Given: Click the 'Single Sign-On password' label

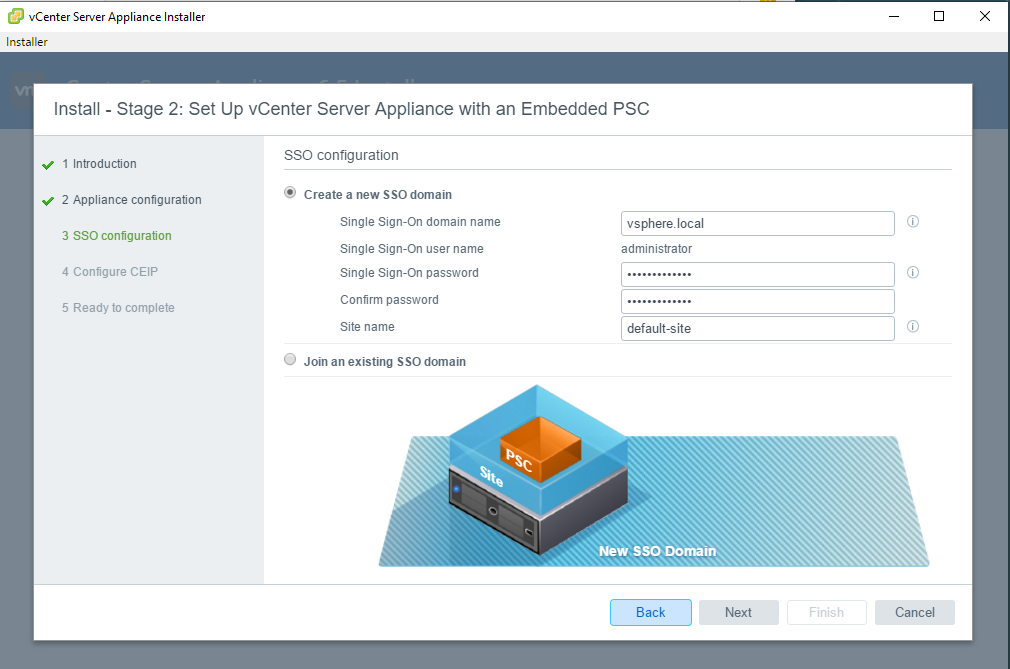Looking at the screenshot, I should coord(409,272).
